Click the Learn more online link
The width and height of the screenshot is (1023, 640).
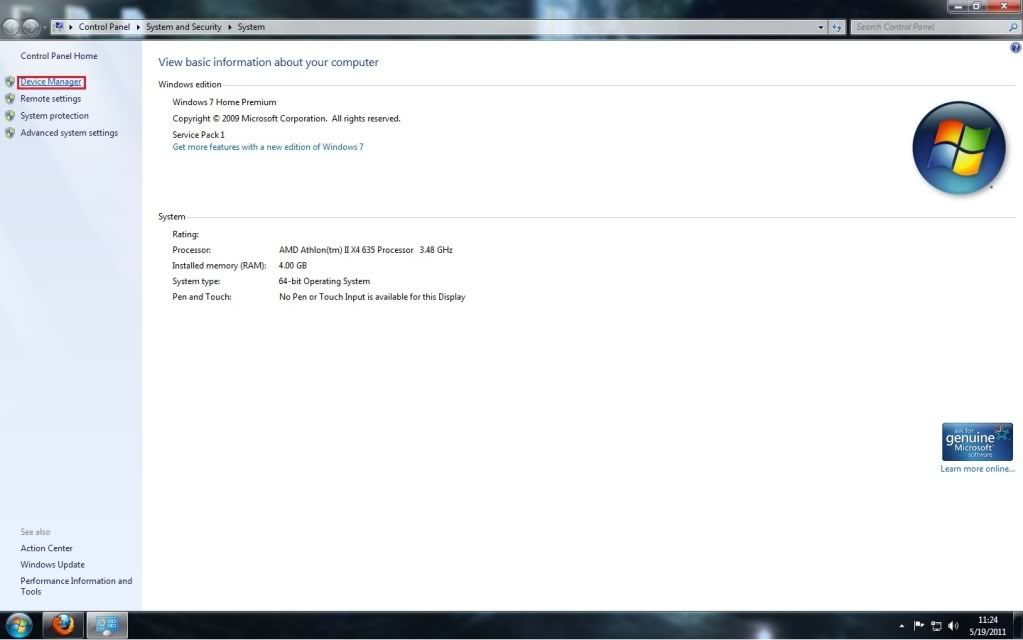977,469
